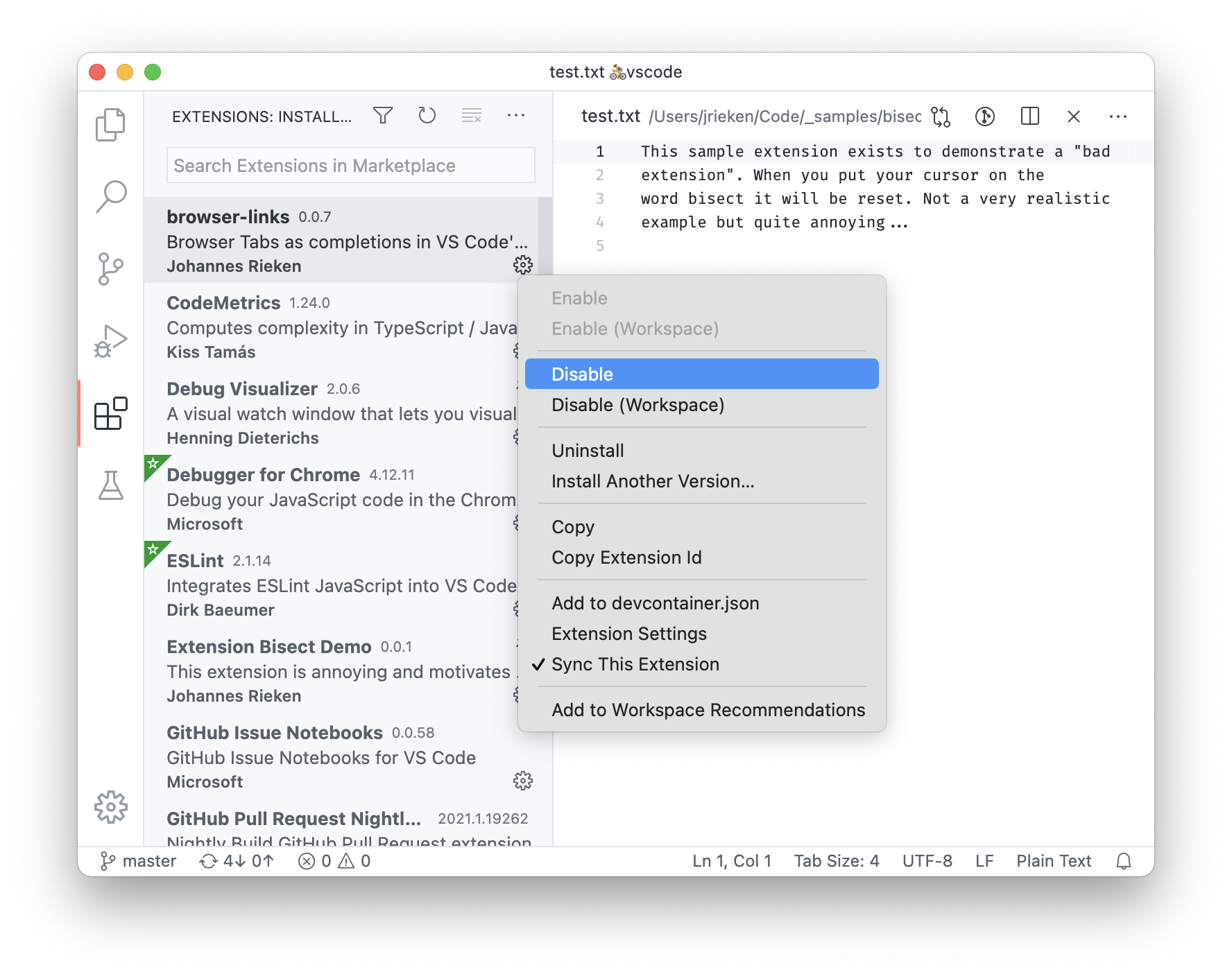Refresh the extensions list
Screen dimensions: 1232x979
tap(427, 116)
